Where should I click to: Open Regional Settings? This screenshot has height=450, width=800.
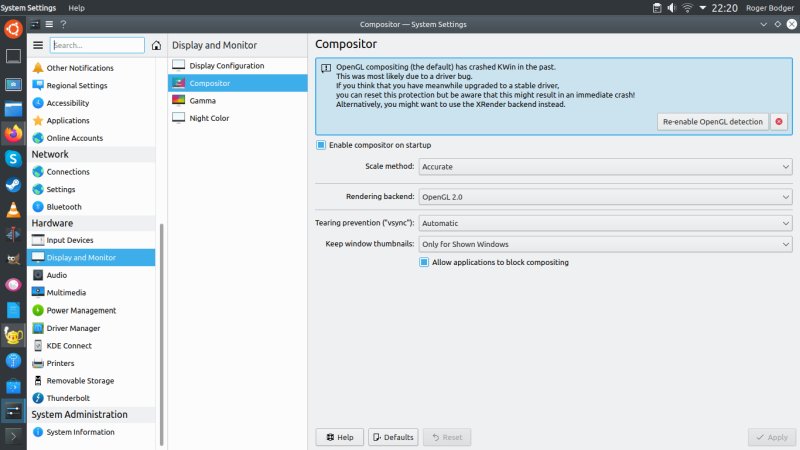pos(91,85)
